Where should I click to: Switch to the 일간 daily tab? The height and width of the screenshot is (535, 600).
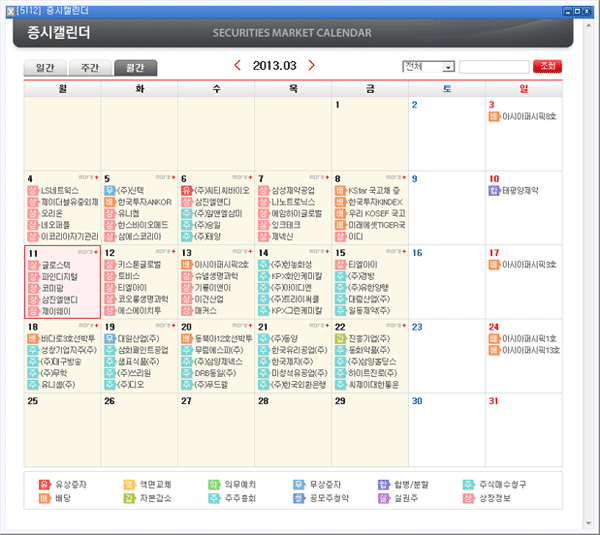[45, 68]
